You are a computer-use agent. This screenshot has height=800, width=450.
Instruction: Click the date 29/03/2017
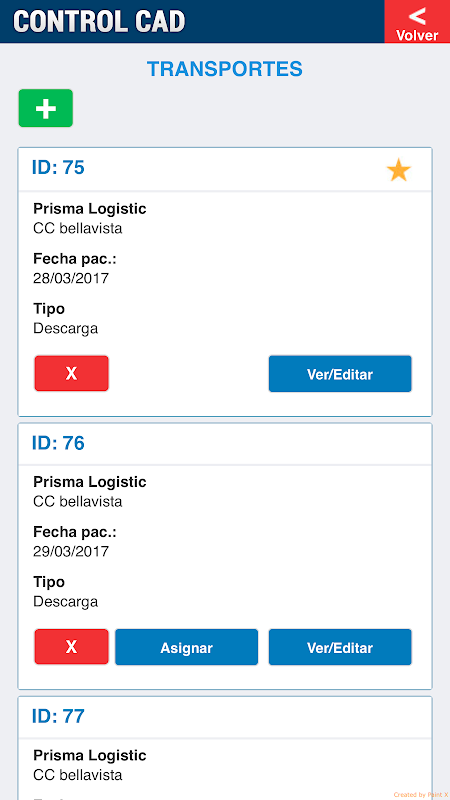click(x=71, y=552)
